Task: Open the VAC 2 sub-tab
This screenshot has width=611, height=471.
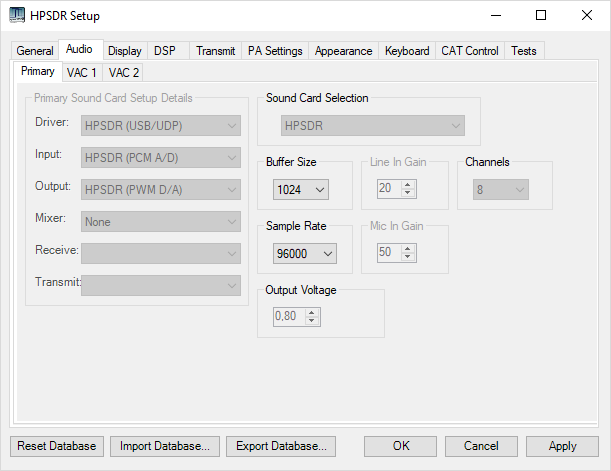Action: tap(124, 72)
